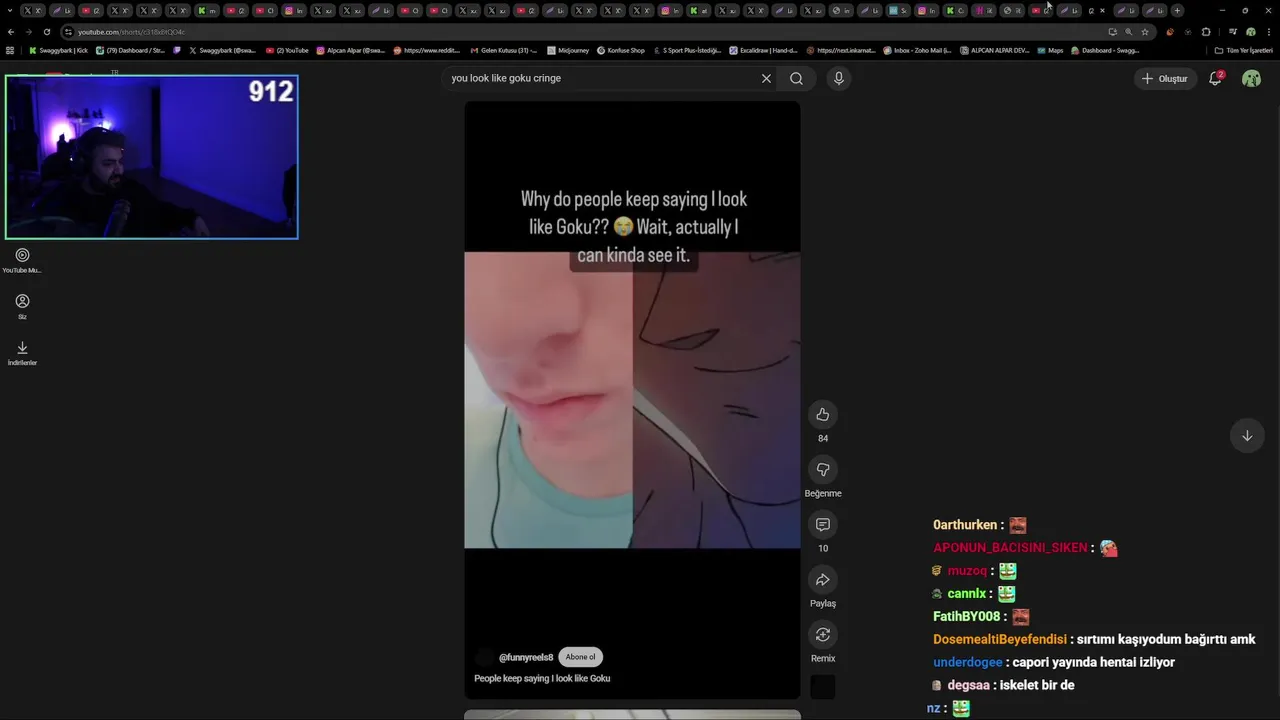1280x720 pixels.
Task: Open the YouTube account avatar menu
Action: 1251,78
